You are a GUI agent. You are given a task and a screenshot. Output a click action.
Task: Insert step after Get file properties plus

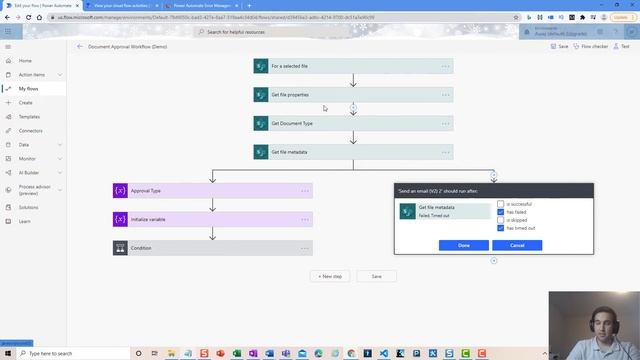coord(353,108)
